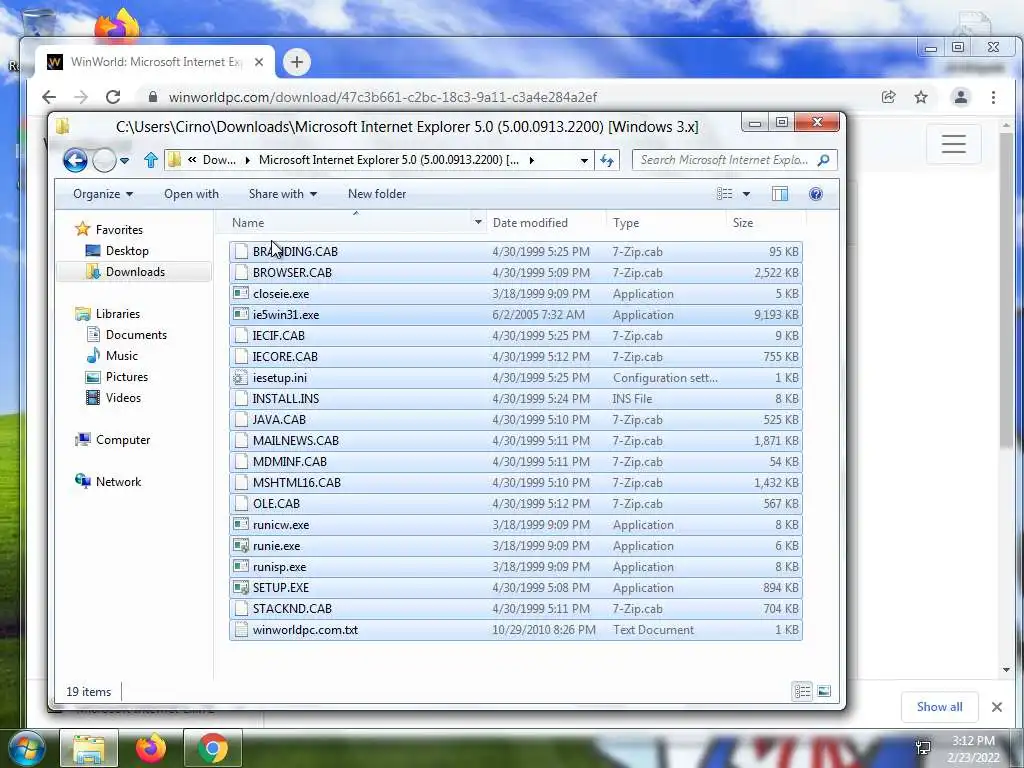Open the Share with menu

[x=282, y=194]
